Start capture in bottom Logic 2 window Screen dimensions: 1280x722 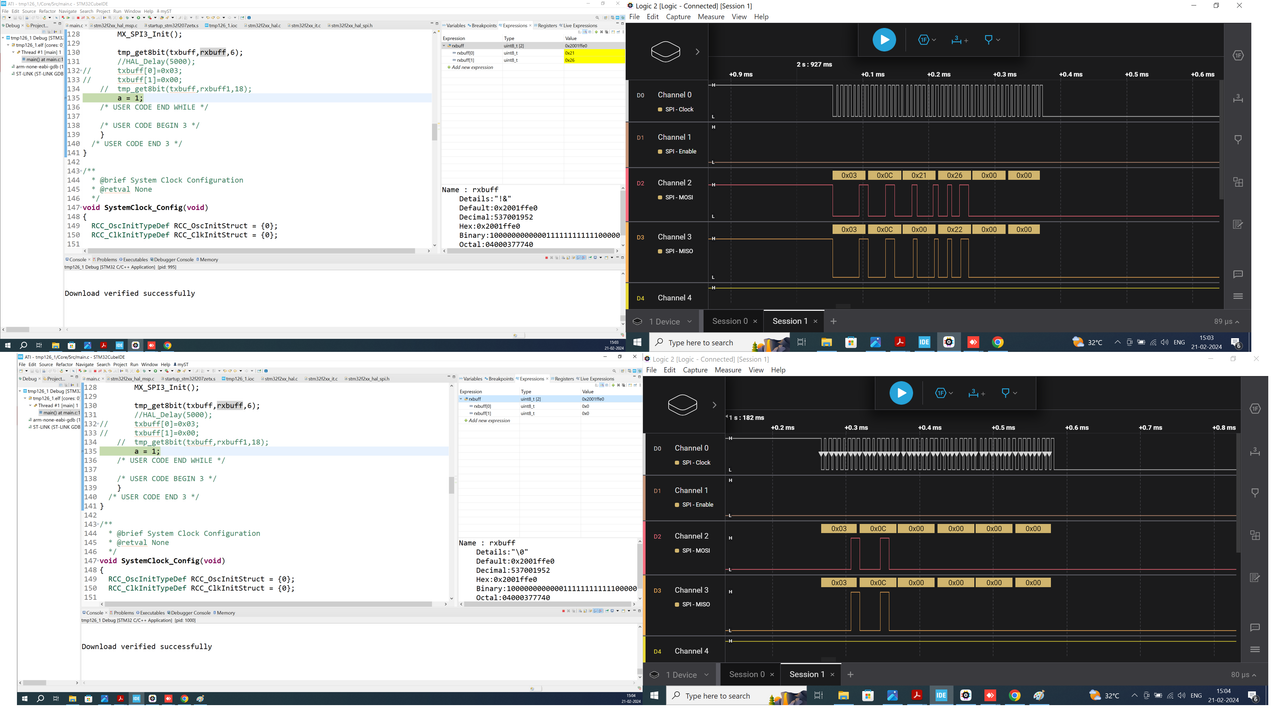click(x=901, y=393)
